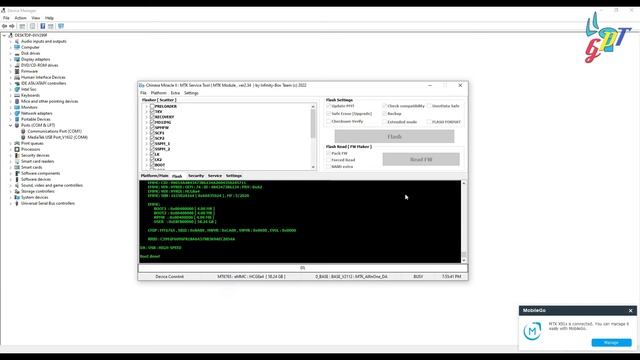Open the Action menu in Device Manager
The image size is (640, 360).
[x=20, y=18]
